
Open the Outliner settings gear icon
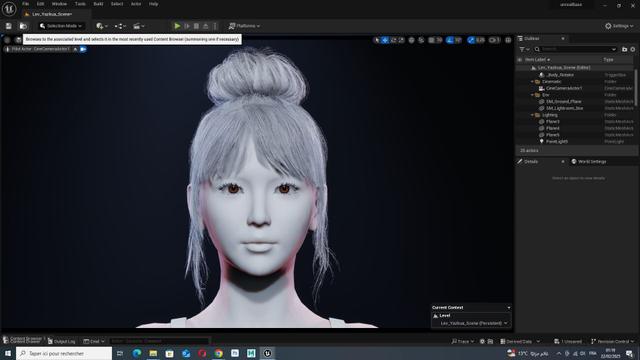click(633, 49)
